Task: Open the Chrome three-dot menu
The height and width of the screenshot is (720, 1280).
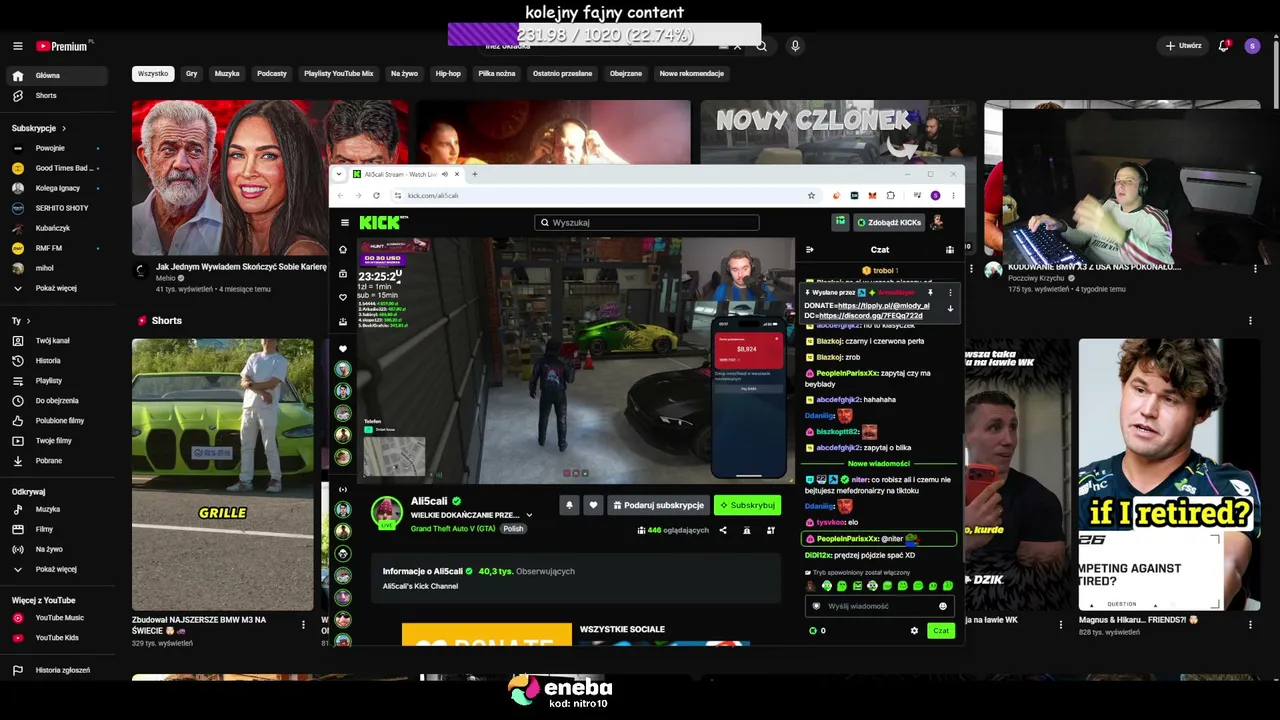Action: (x=953, y=196)
